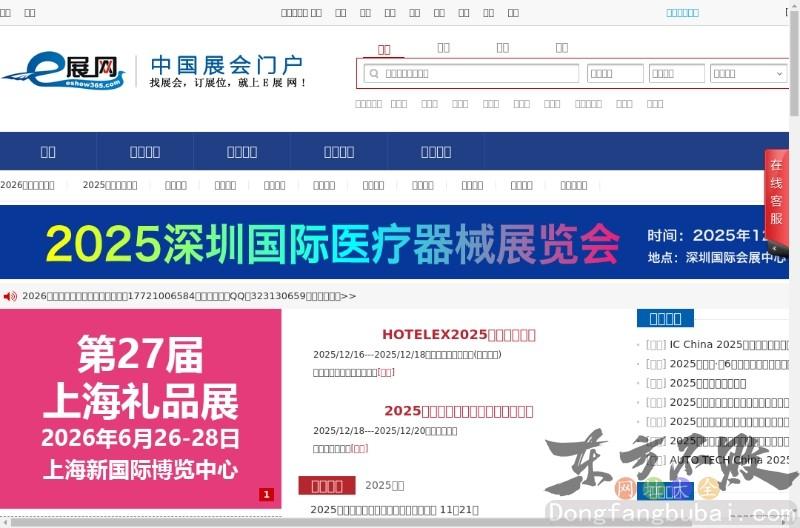Open the link starting with 2026 in the sub navigation
This screenshot has height=528, width=800.
[x=27, y=185]
